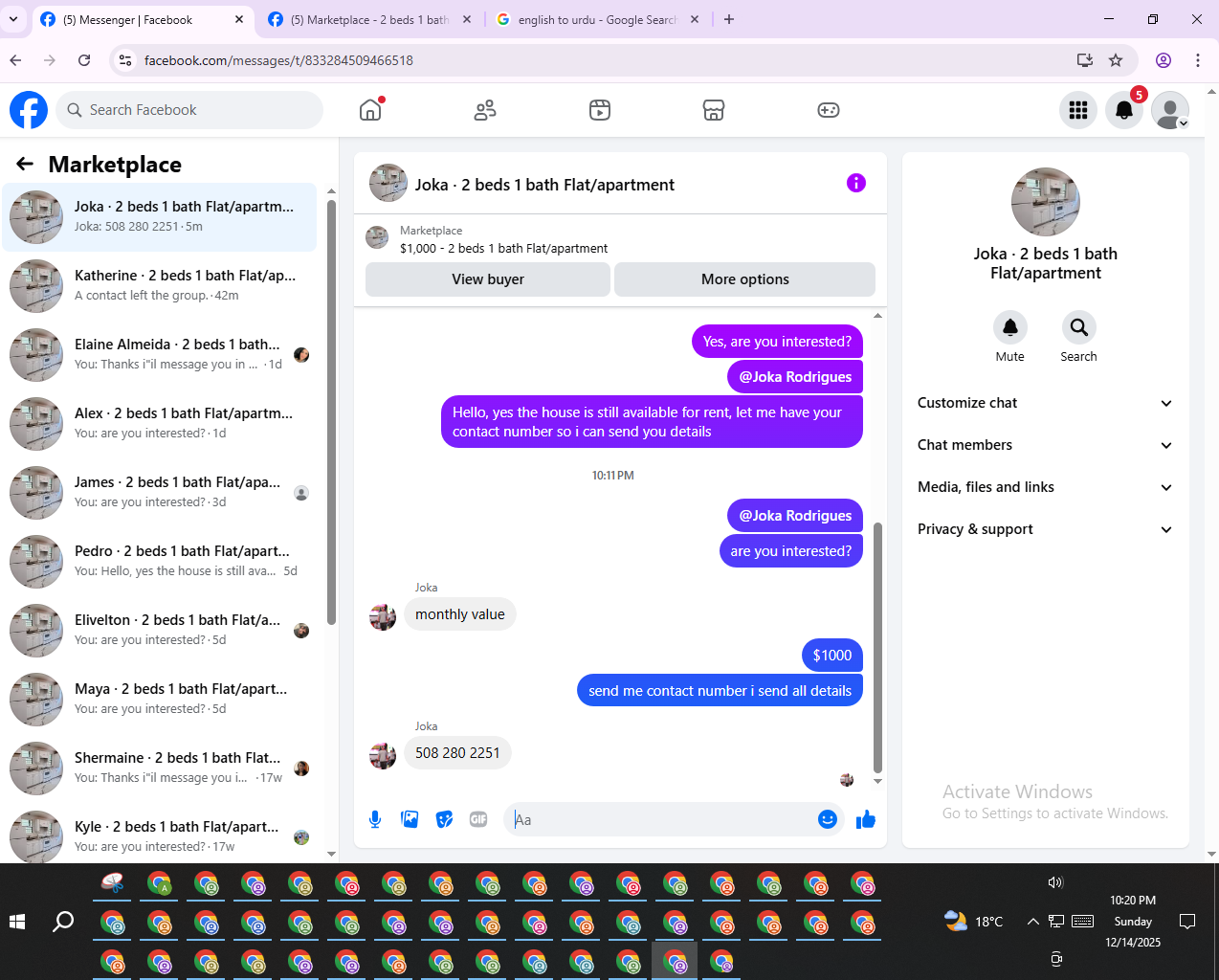This screenshot has height=980, width=1219.
Task: Click the listing thumbnail in right panel
Action: [x=1046, y=202]
